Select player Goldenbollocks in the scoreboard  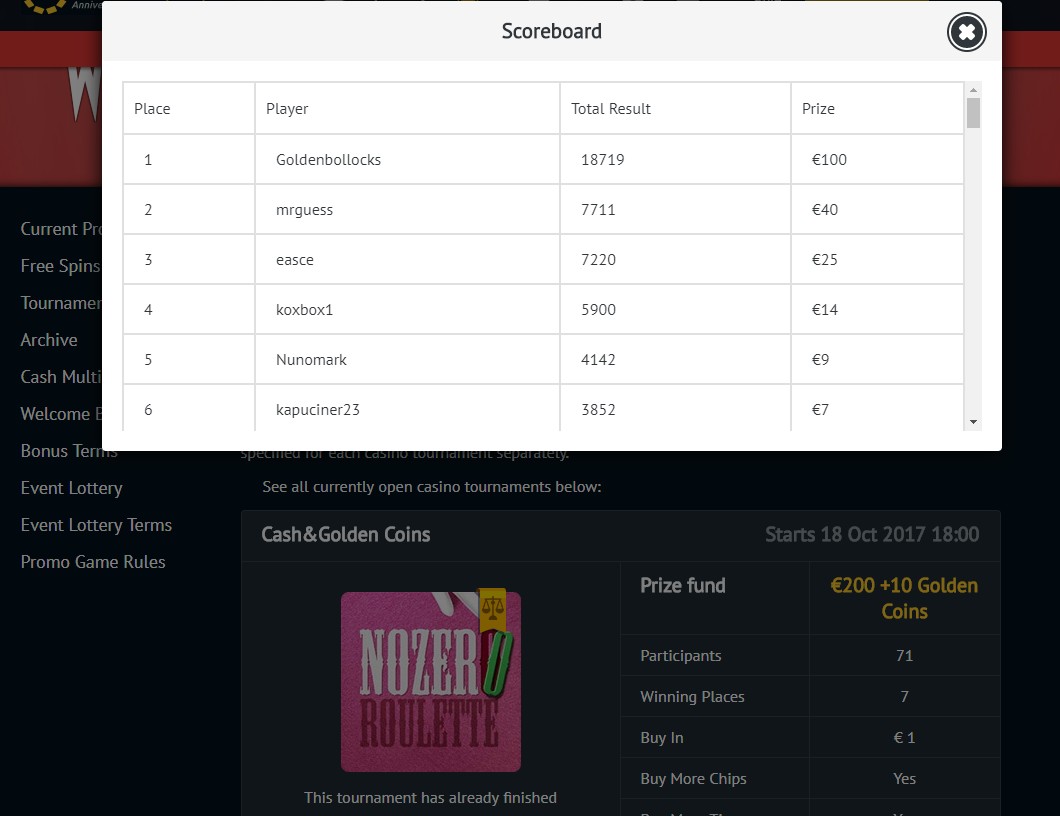pos(328,160)
